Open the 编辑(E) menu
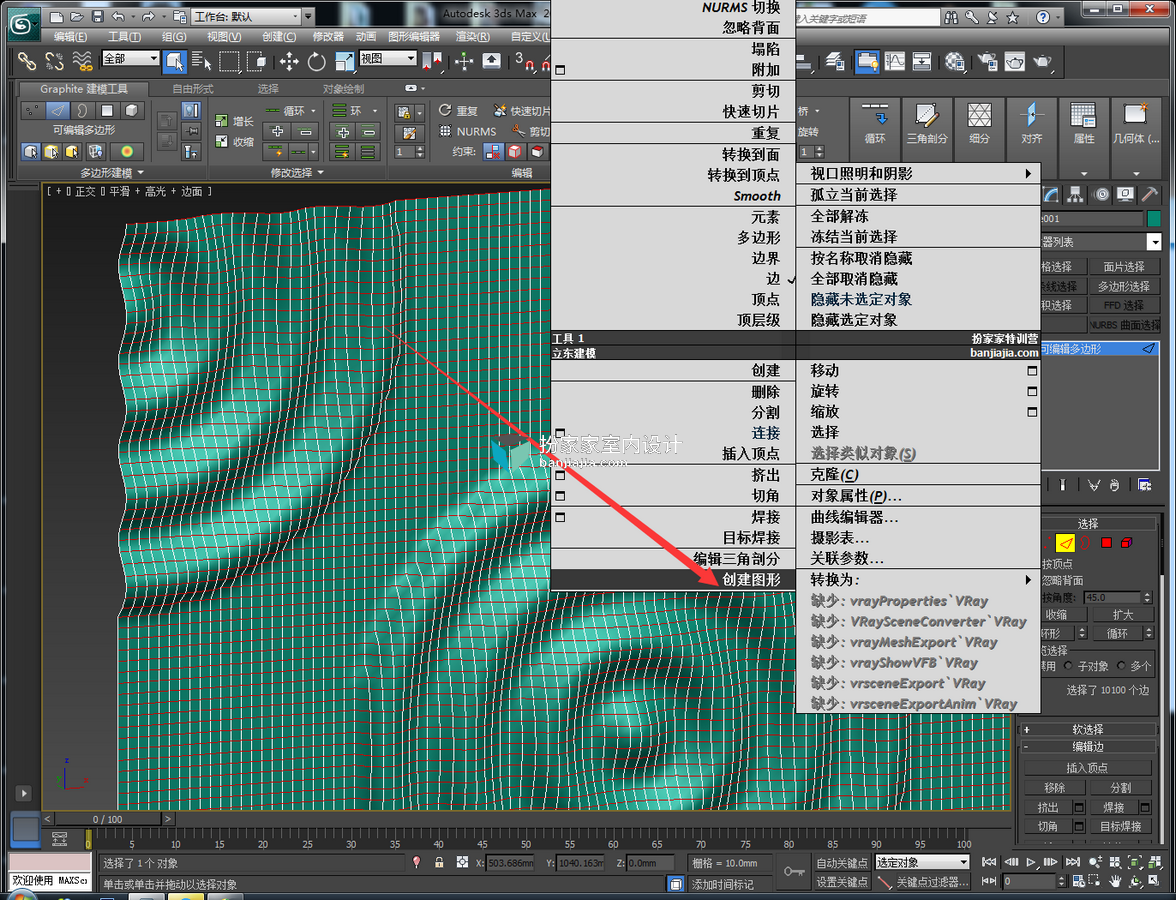The image size is (1176, 900). pyautogui.click(x=70, y=36)
